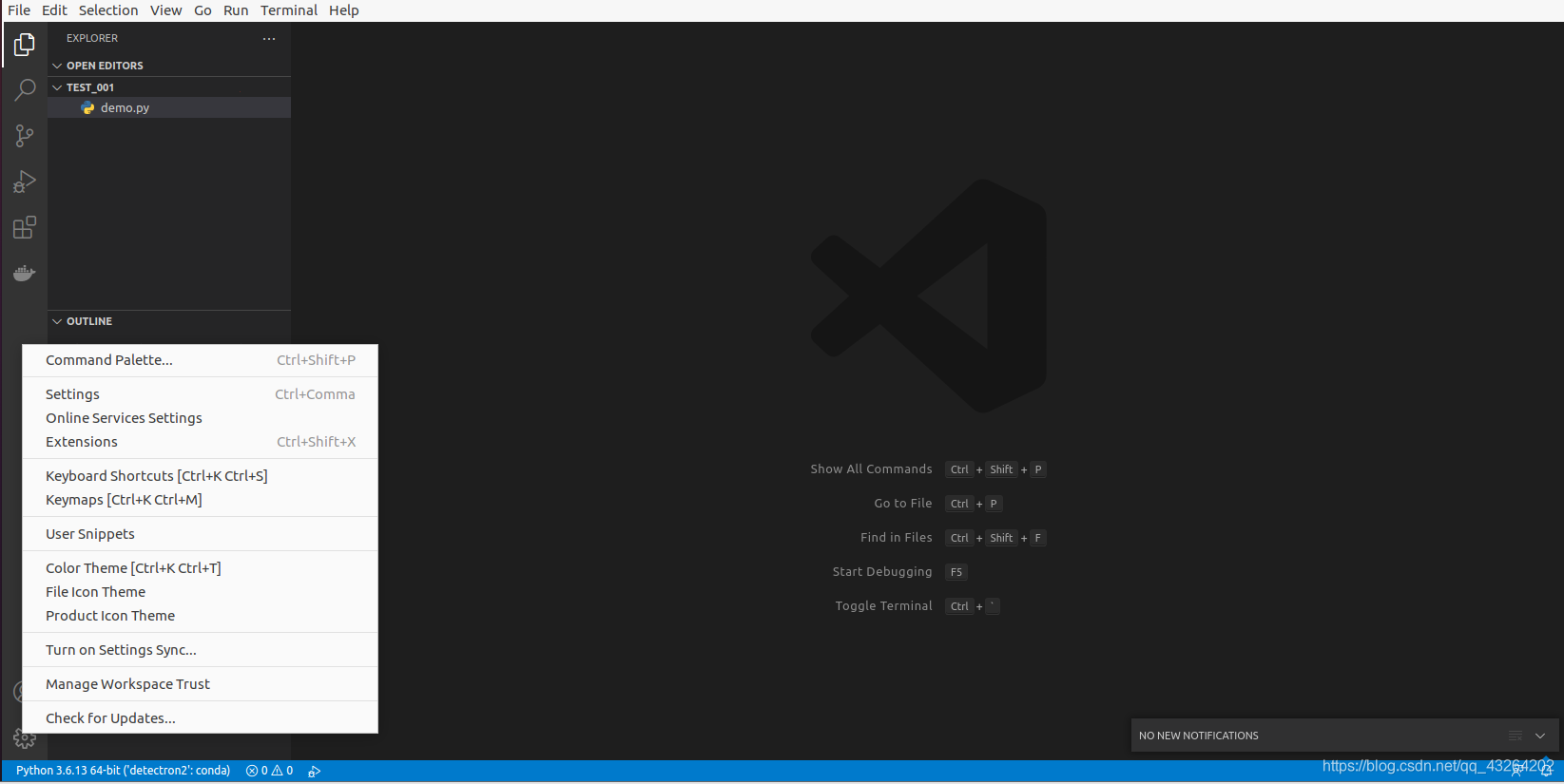
Task: Collapse the TEST_001 folder section
Action: (x=169, y=87)
